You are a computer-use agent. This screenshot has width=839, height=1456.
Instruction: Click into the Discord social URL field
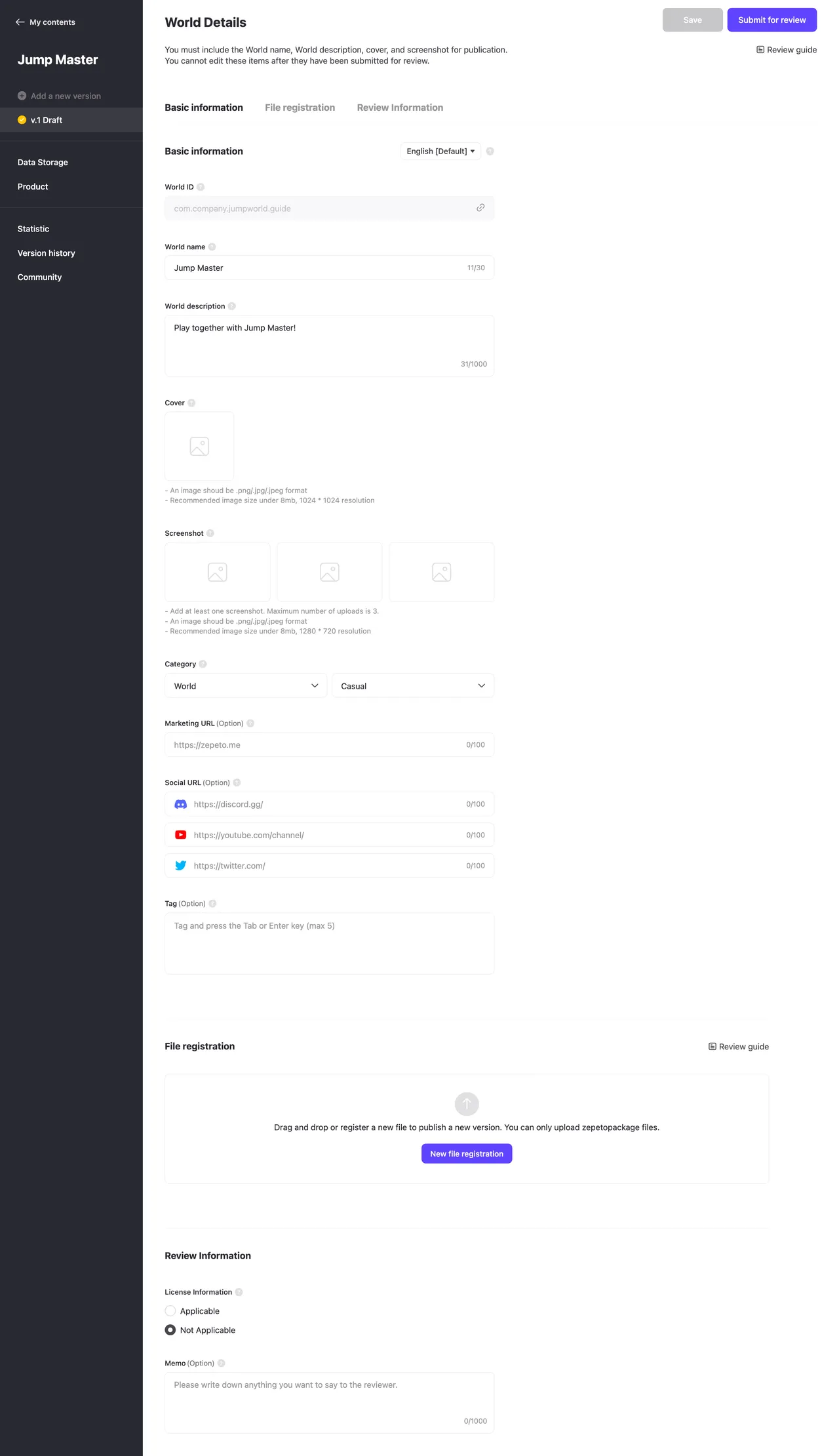[x=328, y=804]
